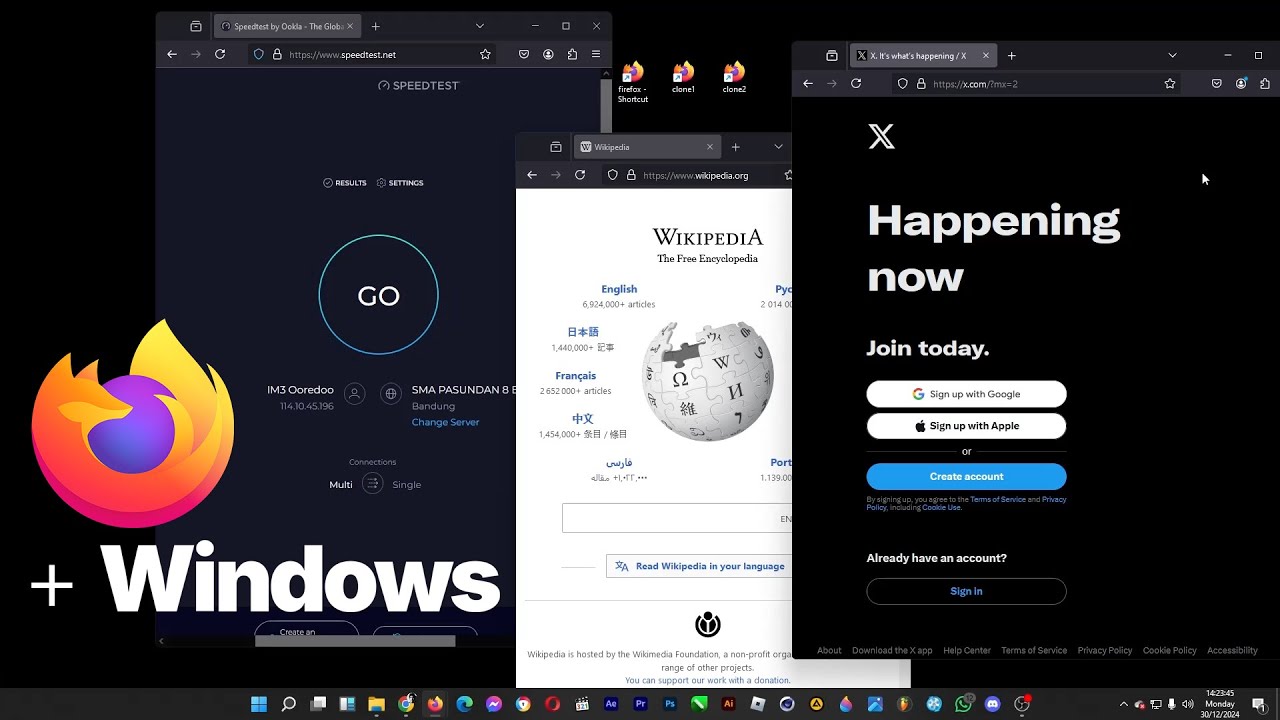The image size is (1280, 720).
Task: Open the Windows Start menu
Action: click(259, 704)
